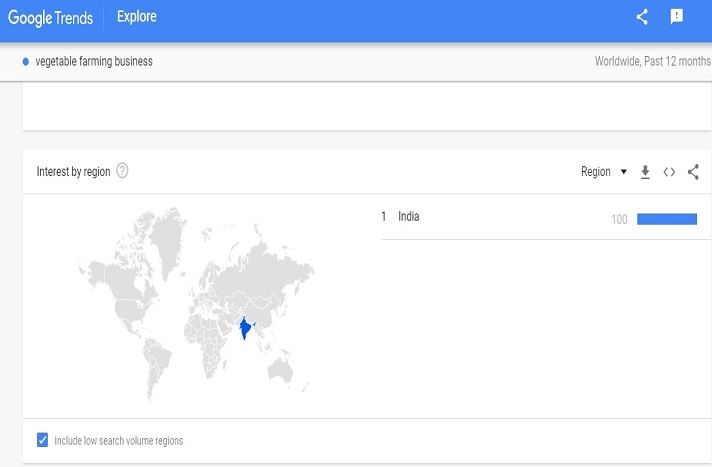Open embed code brackets icon
Viewport: 712px width, 467px height.
(x=669, y=172)
